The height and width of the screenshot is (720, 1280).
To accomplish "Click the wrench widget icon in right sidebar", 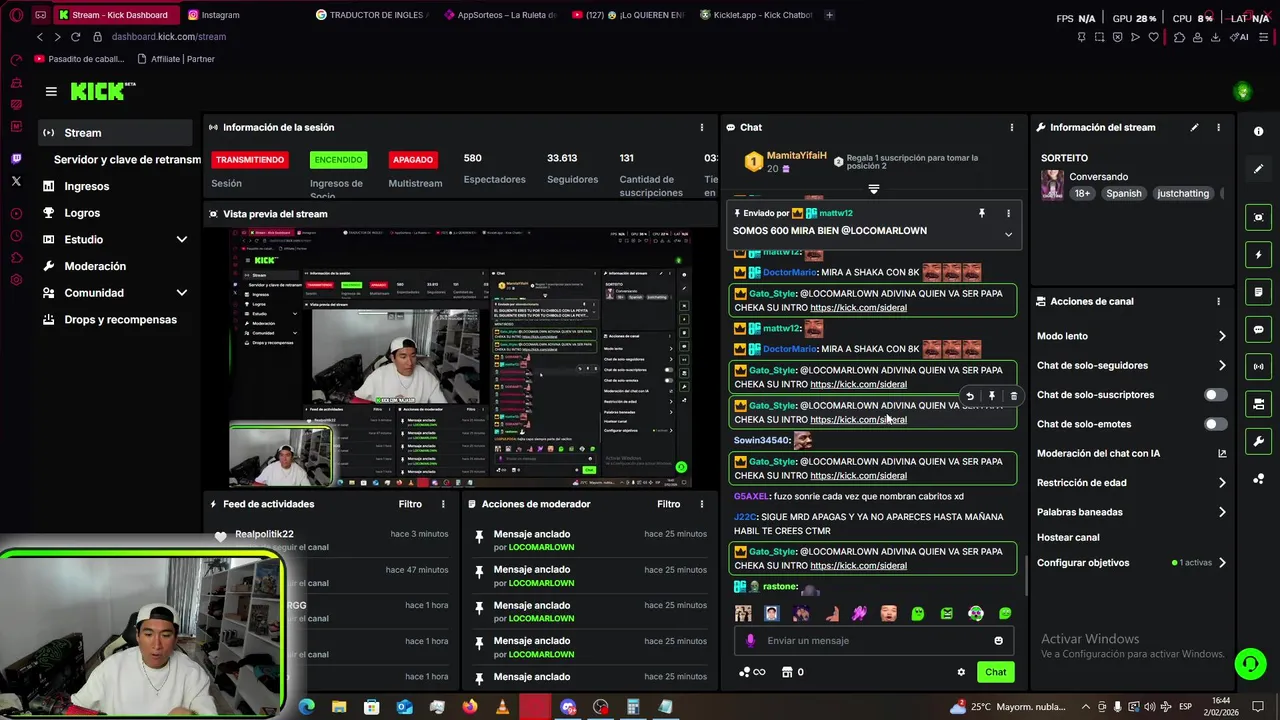I will pos(1258,441).
